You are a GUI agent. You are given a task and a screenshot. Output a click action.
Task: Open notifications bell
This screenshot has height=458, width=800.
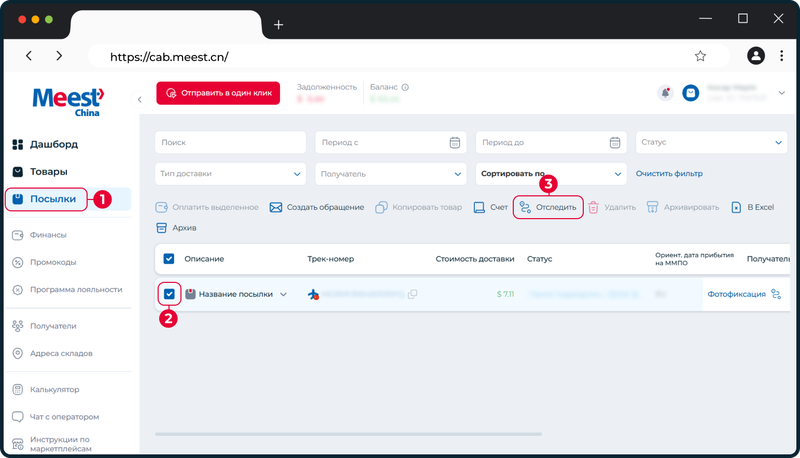pyautogui.click(x=665, y=93)
